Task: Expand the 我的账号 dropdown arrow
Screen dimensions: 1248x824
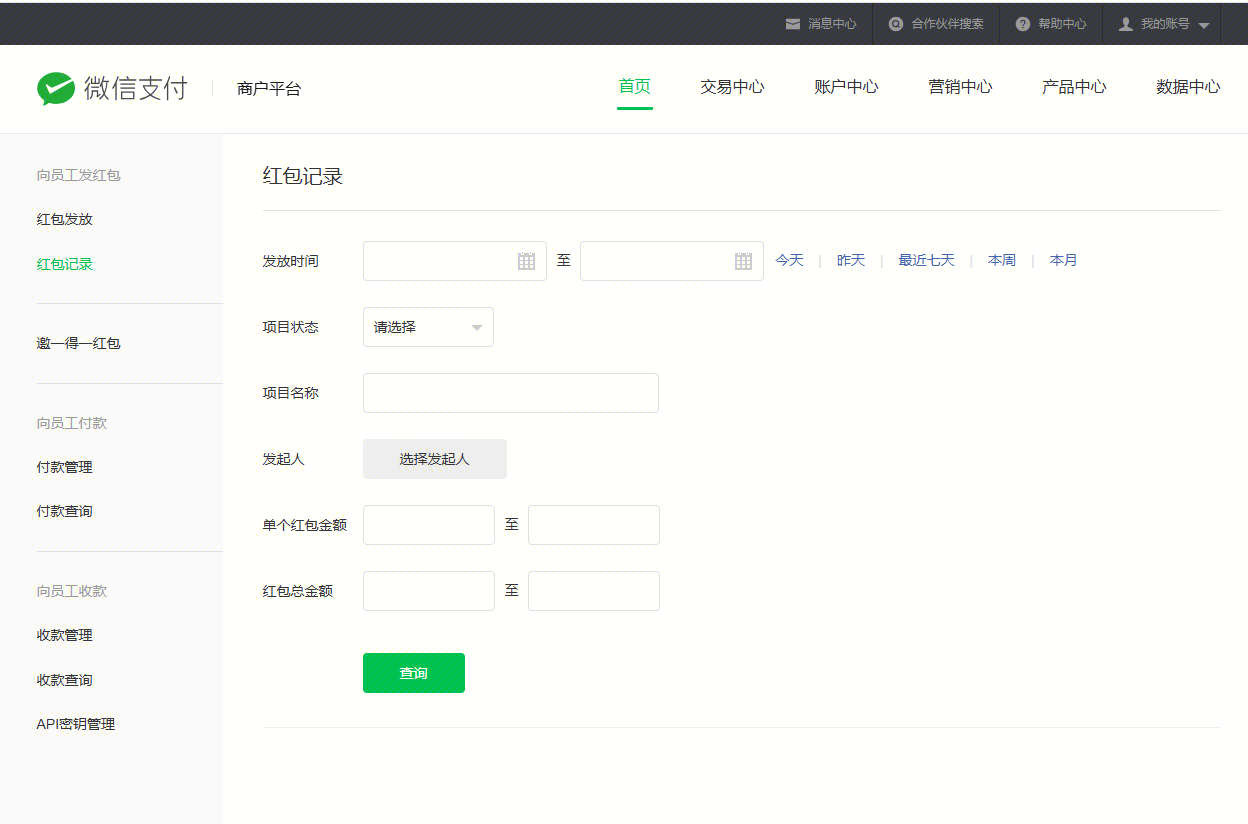Action: click(1204, 25)
